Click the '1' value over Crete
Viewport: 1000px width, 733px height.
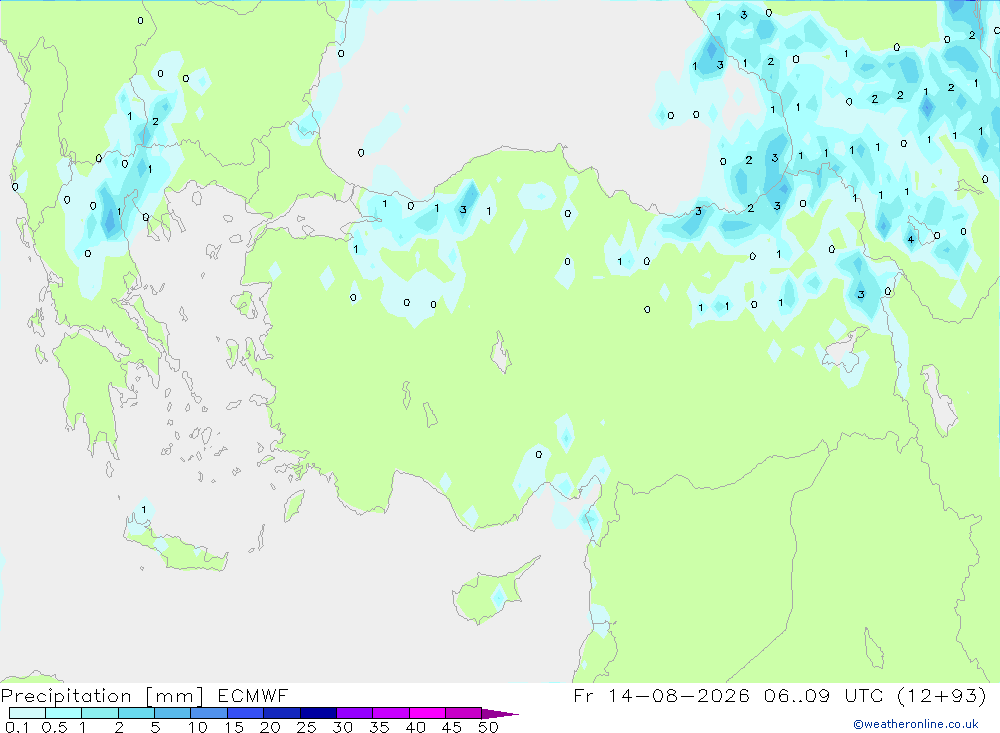coord(144,509)
